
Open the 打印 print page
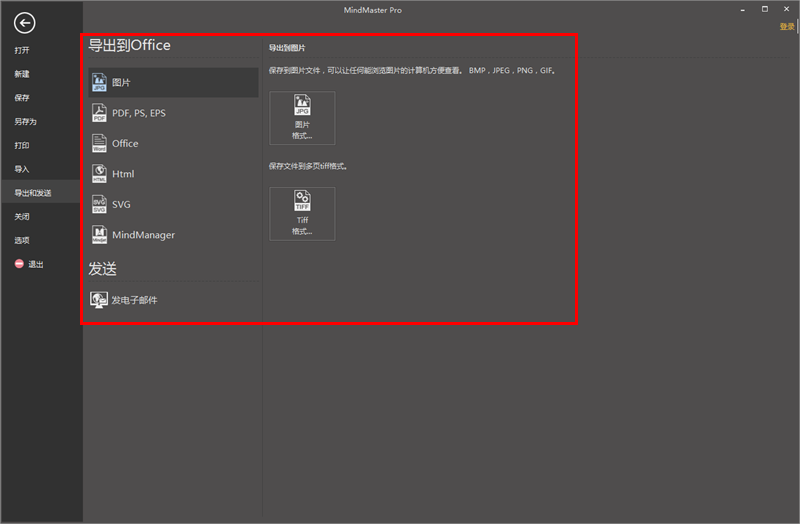coord(22,146)
